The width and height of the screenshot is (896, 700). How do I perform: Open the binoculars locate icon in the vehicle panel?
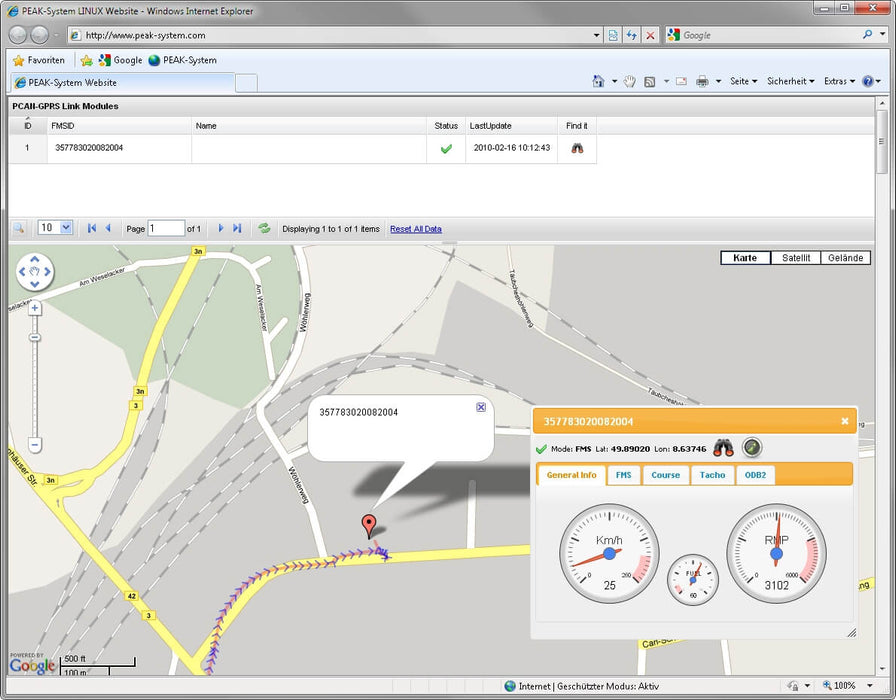click(x=726, y=449)
